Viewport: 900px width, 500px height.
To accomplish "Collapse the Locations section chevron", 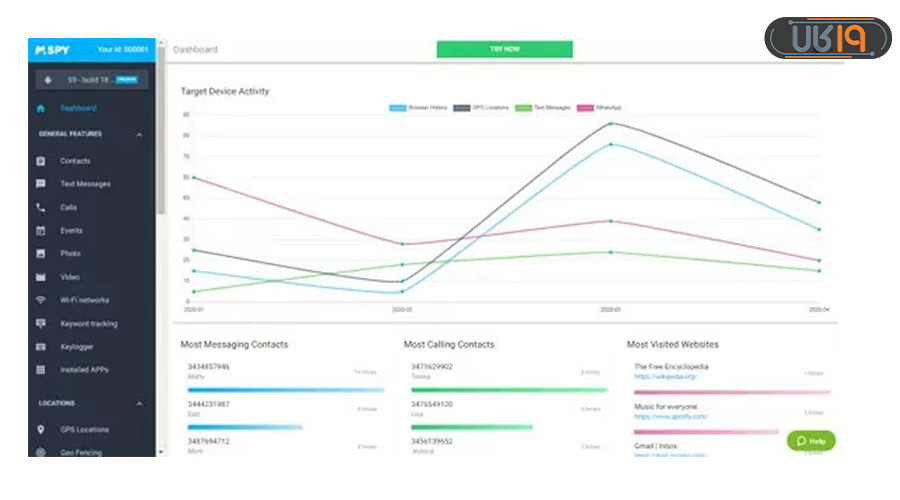I will [139, 404].
